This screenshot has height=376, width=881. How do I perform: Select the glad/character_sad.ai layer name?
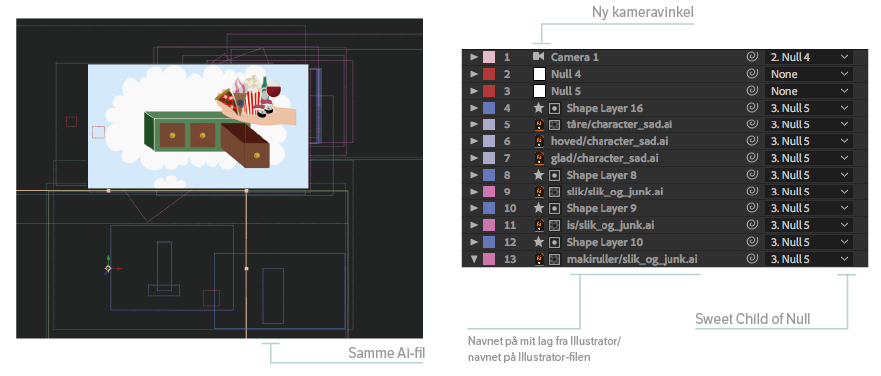[x=605, y=158]
